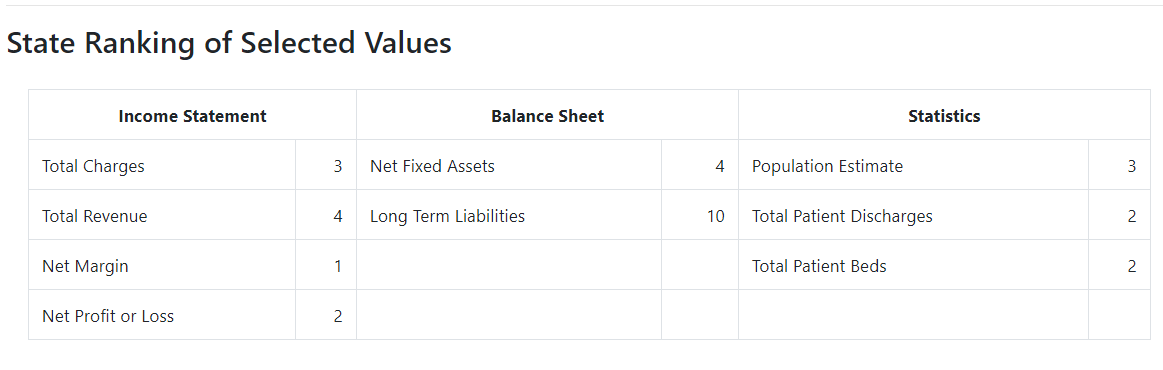This screenshot has height=370, width=1163.
Task: Click the Total Patient Beds rank value
Action: coord(1132,266)
